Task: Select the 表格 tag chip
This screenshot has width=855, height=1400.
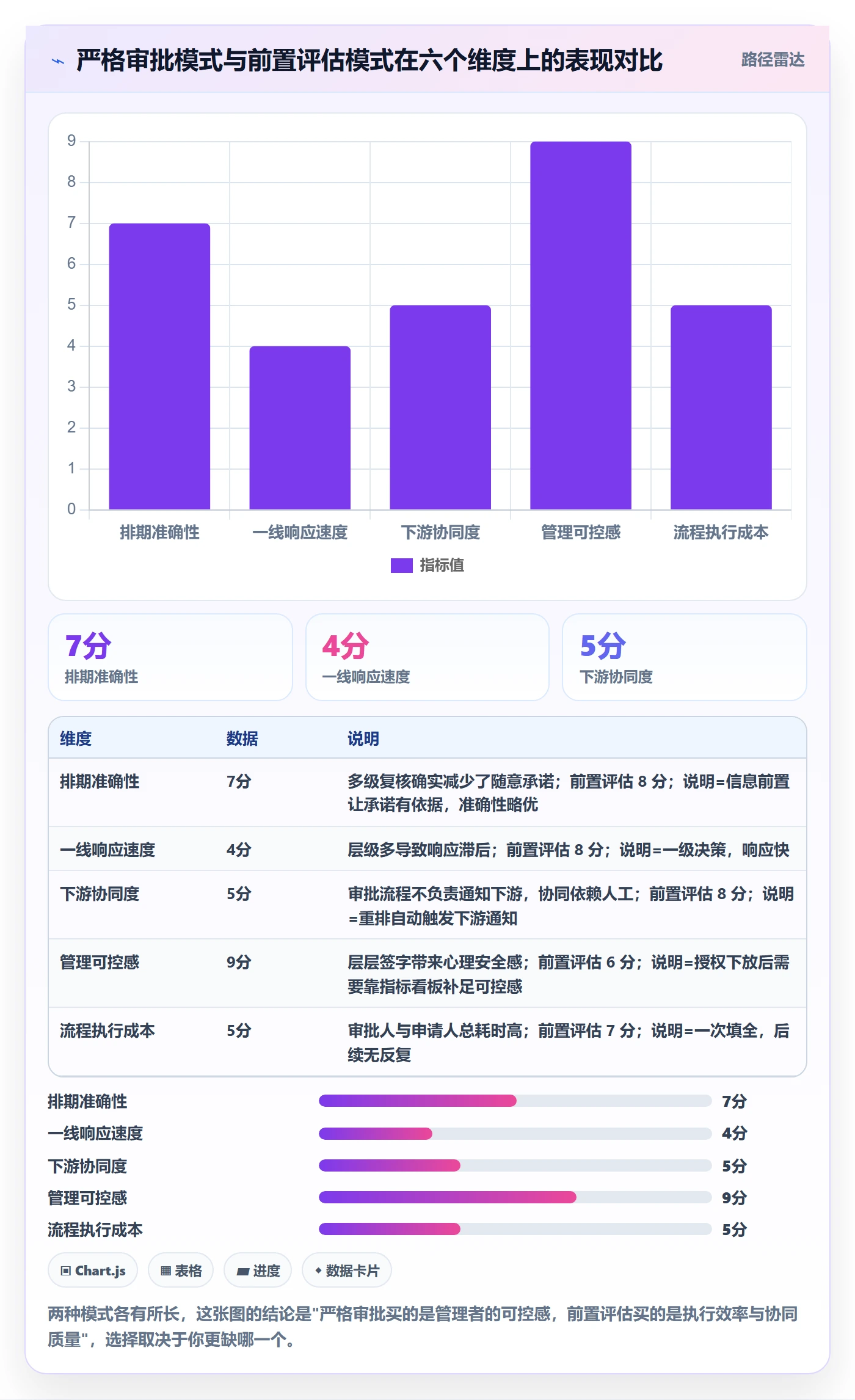Action: point(181,1271)
